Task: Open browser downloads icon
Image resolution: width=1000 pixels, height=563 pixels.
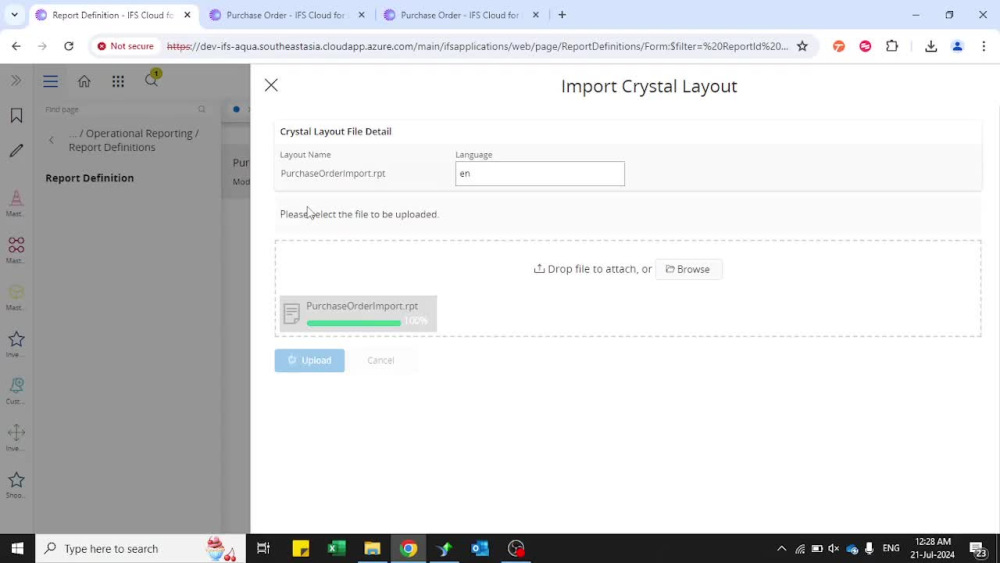Action: pyautogui.click(x=931, y=46)
